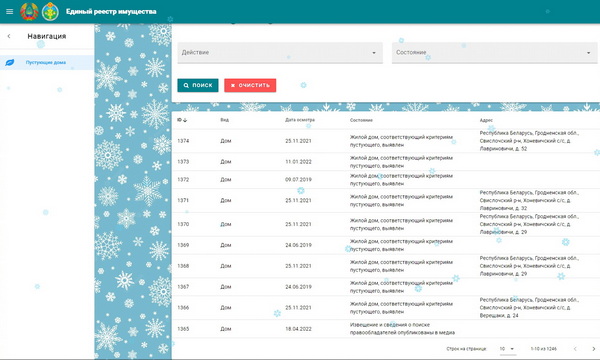Viewport: 600px width, 360px height.
Task: Click Извещение и сведения о поиске status cell
Action: coord(402,329)
